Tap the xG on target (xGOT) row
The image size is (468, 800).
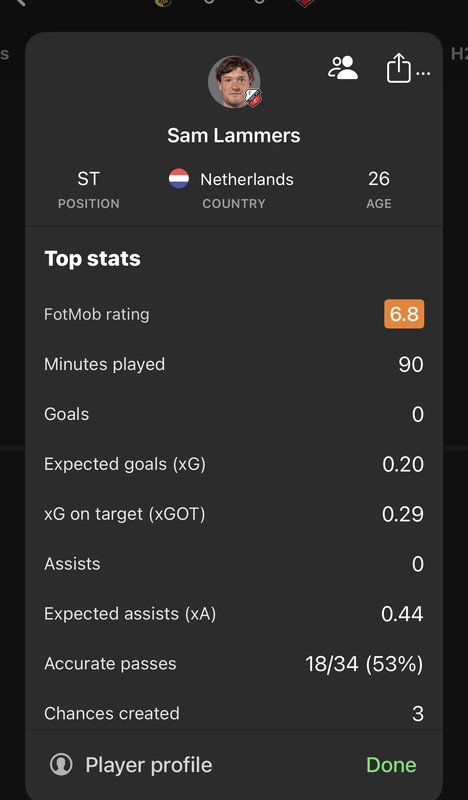(x=234, y=514)
